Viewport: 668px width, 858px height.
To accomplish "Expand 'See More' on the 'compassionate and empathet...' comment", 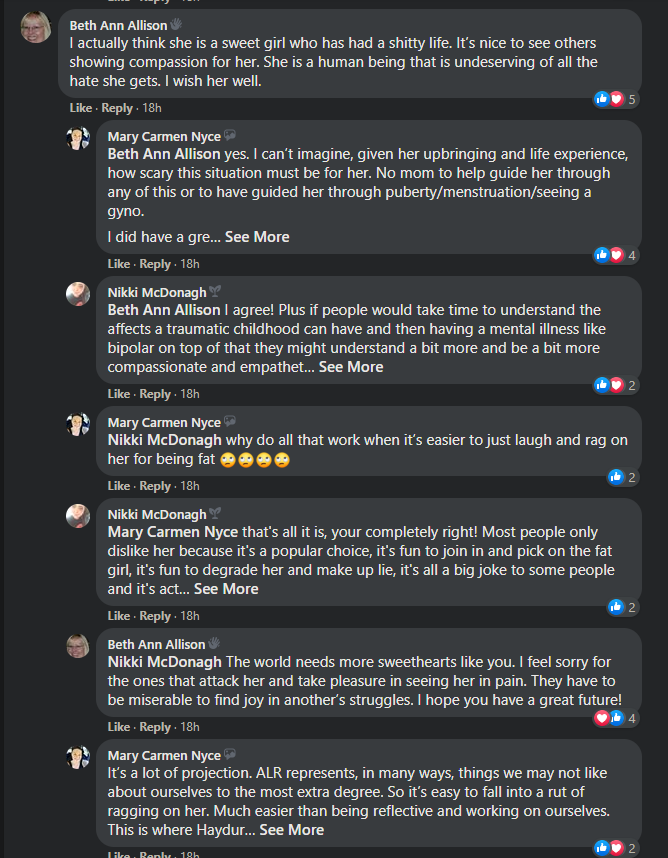I will click(351, 367).
